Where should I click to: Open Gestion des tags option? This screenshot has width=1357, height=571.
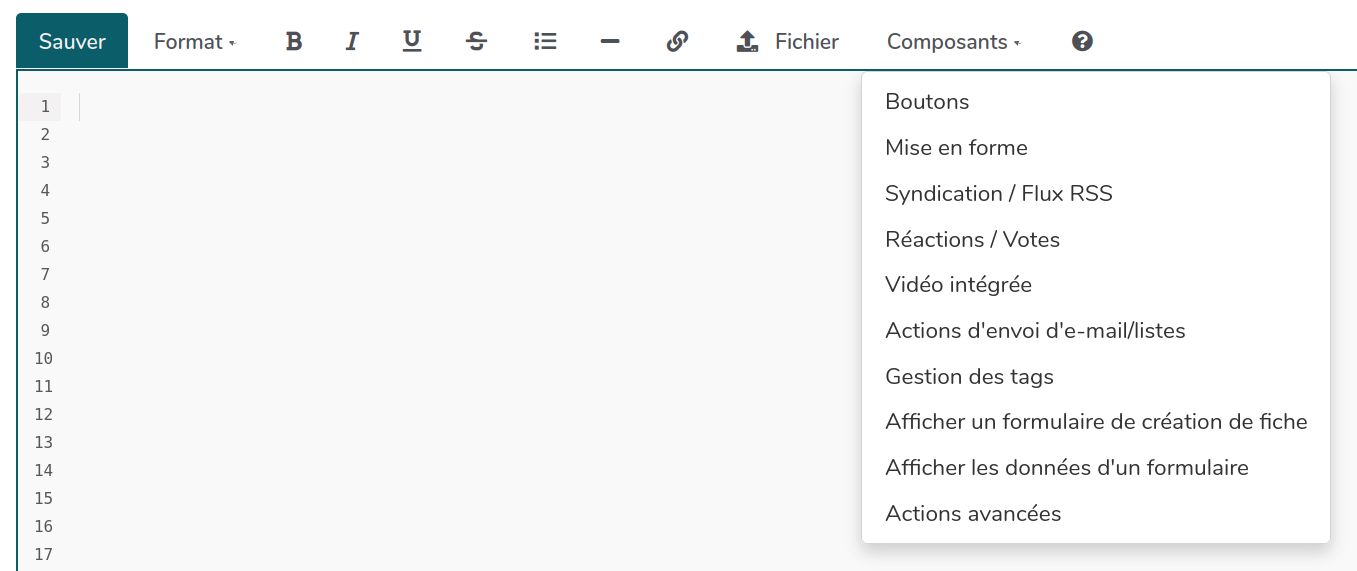(969, 376)
